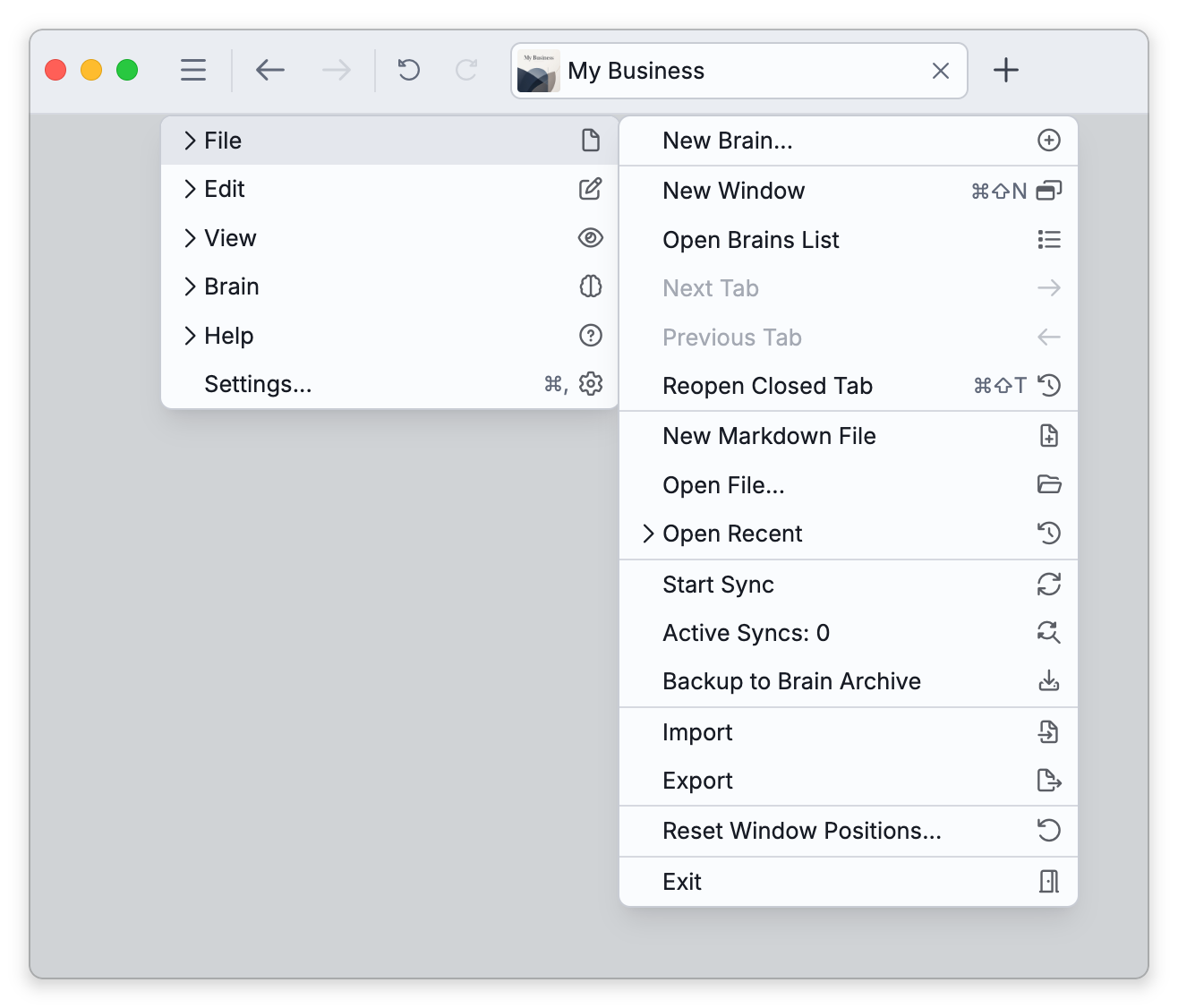Screen dimensions: 1178x1008
Task: Click the Previous Tab left arrow icon
Action: coord(1049,337)
